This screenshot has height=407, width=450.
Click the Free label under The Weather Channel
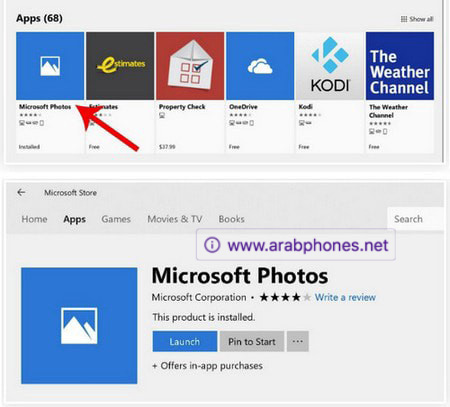pyautogui.click(x=374, y=147)
